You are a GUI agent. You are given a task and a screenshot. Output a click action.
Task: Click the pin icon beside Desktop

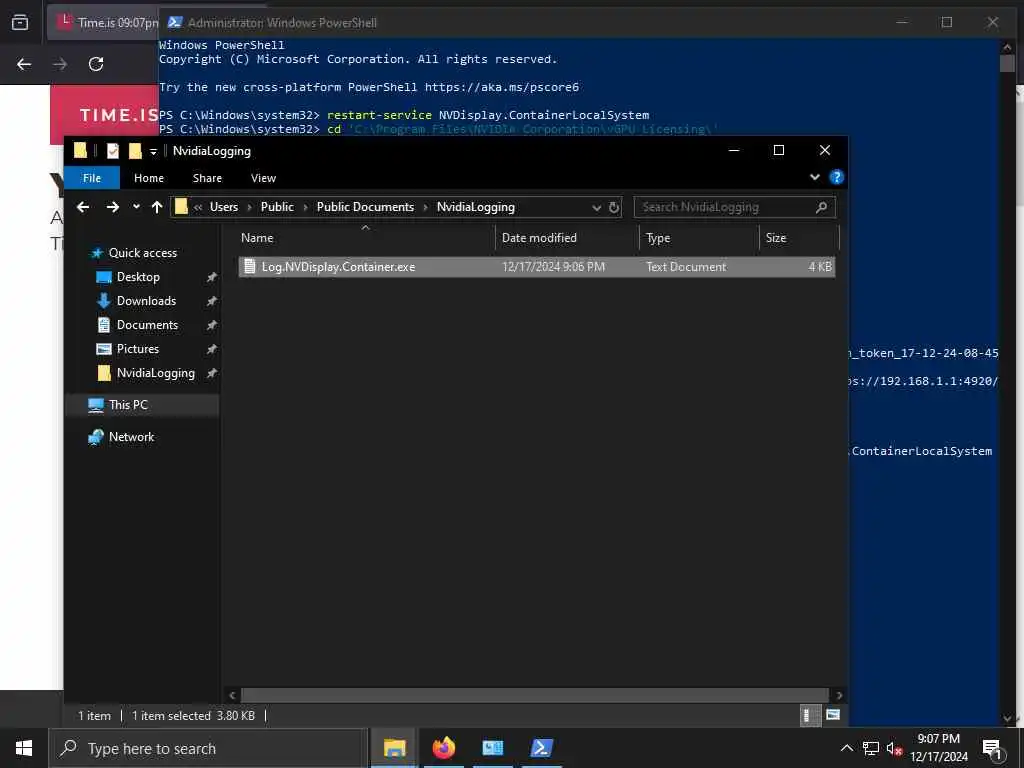pyautogui.click(x=211, y=278)
